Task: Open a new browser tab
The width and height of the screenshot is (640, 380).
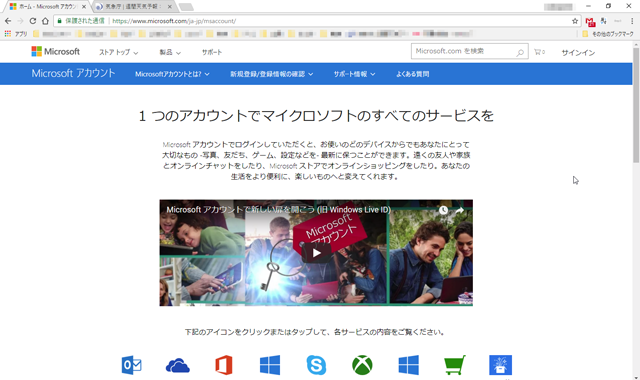Action: 186,7
